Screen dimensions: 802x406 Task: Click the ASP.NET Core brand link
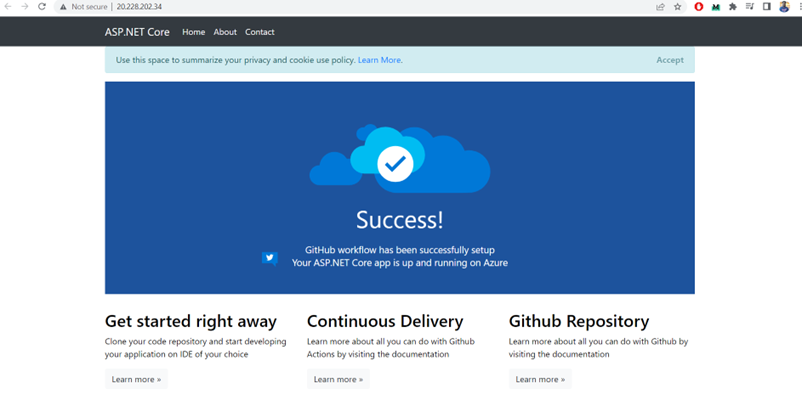point(137,32)
